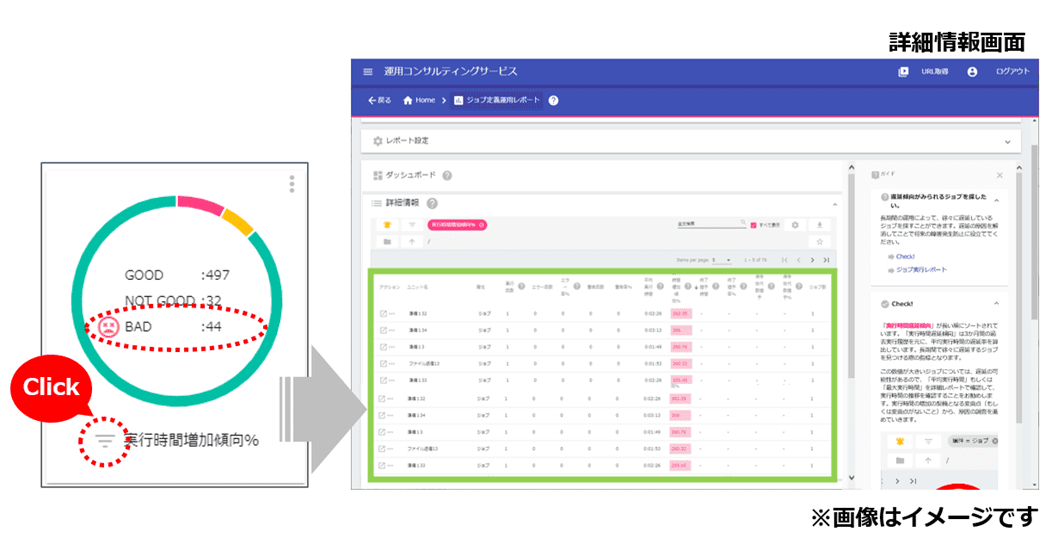Click the crown icon in the detail toolbar
This screenshot has width=1058, height=538.
pos(387,225)
